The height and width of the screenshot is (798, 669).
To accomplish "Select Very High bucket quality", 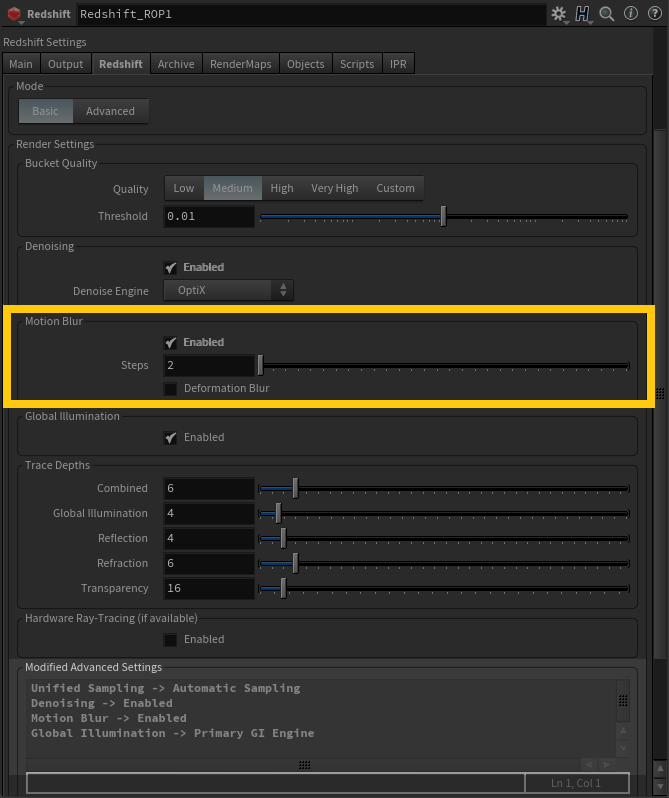I will click(x=334, y=188).
